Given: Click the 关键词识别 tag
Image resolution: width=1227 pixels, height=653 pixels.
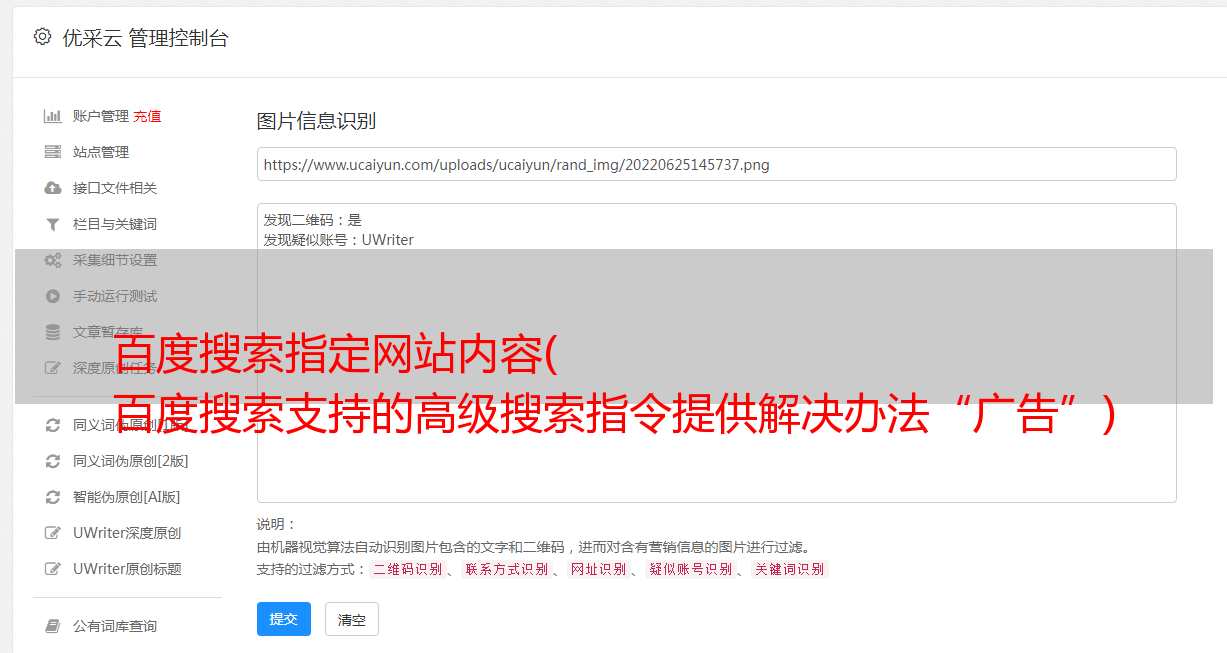Looking at the screenshot, I should 789,569.
